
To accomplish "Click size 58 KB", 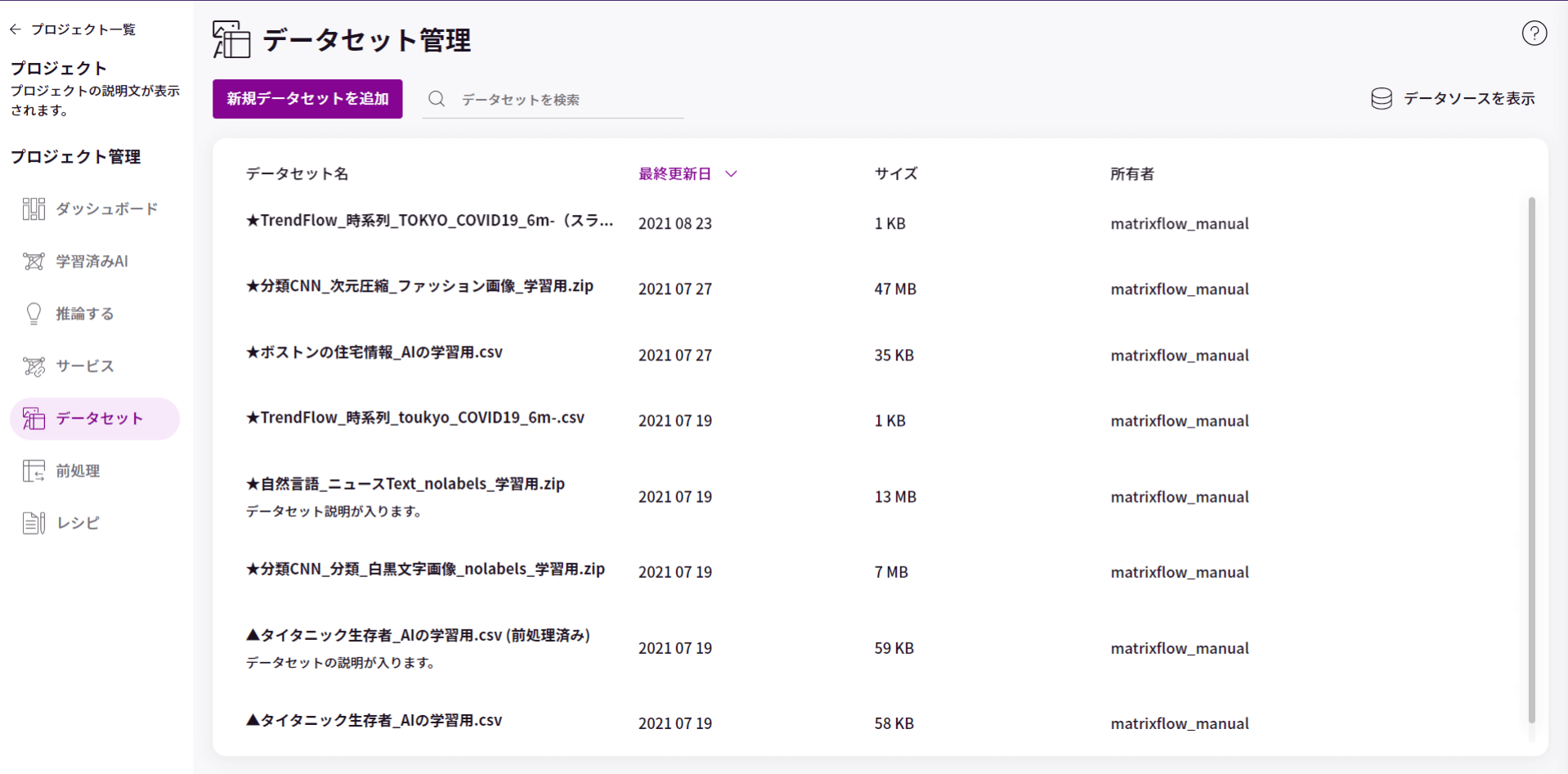I will [894, 723].
